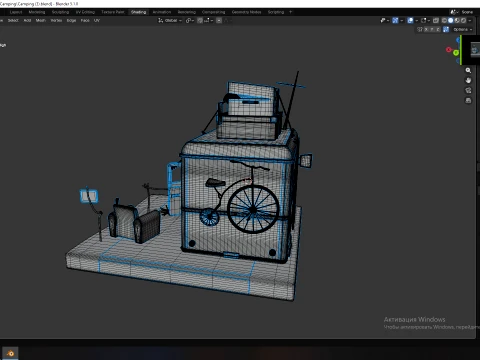Toggle proportional editing
Image resolution: width=480 pixels, height=360 pixels.
219,20
